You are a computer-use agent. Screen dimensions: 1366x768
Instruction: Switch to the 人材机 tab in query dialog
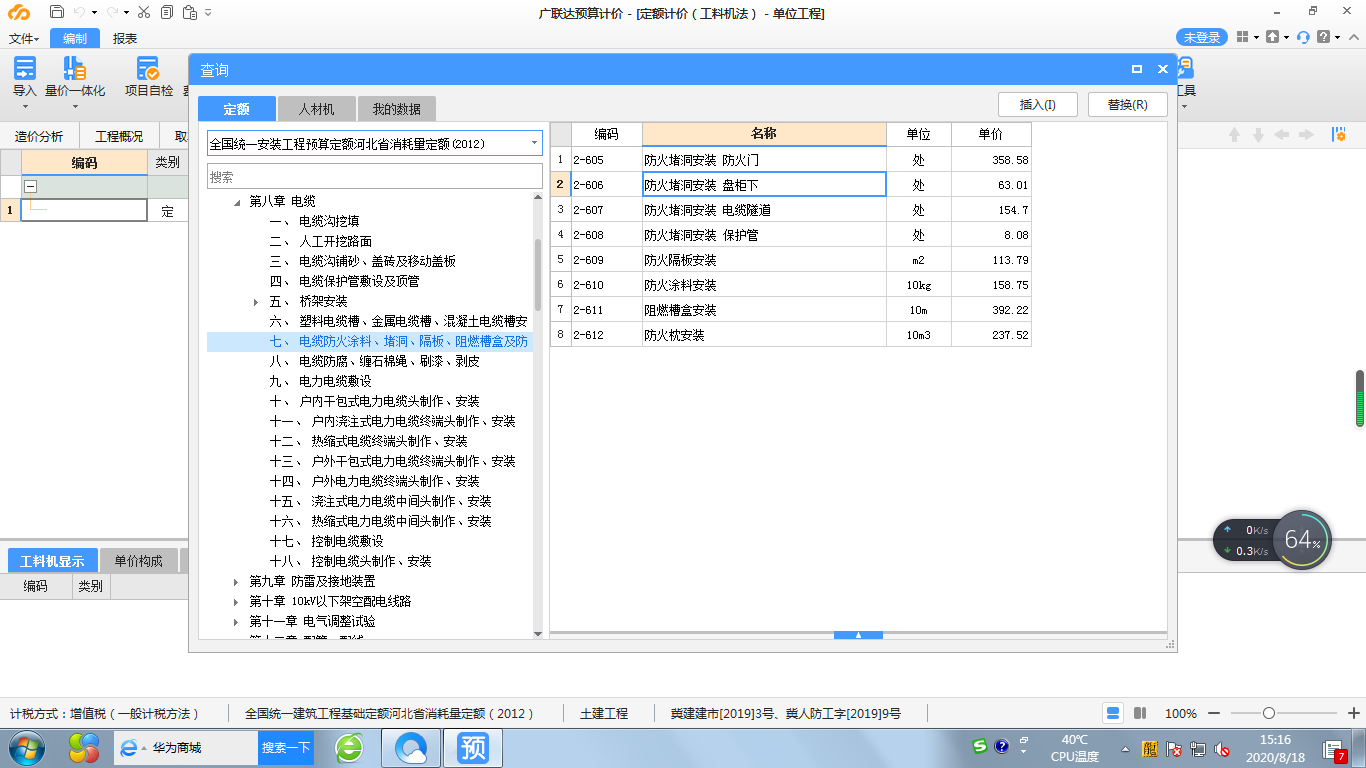[x=316, y=109]
